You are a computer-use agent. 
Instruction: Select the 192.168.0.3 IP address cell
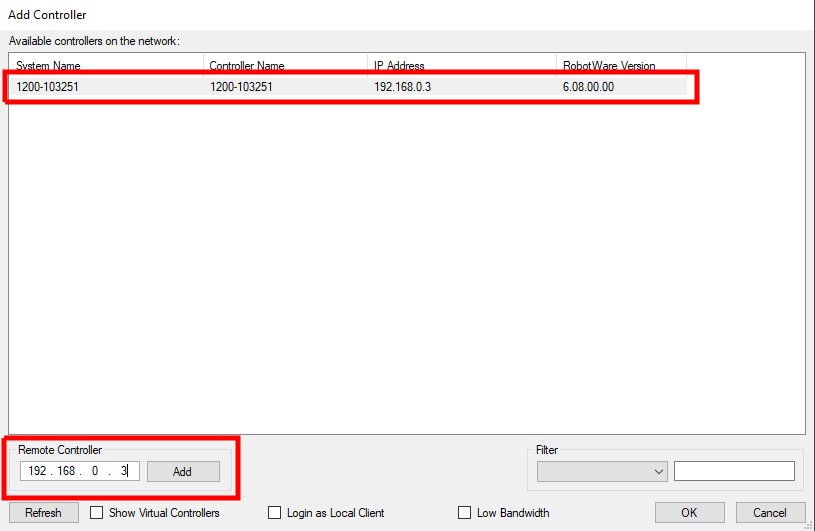402,87
